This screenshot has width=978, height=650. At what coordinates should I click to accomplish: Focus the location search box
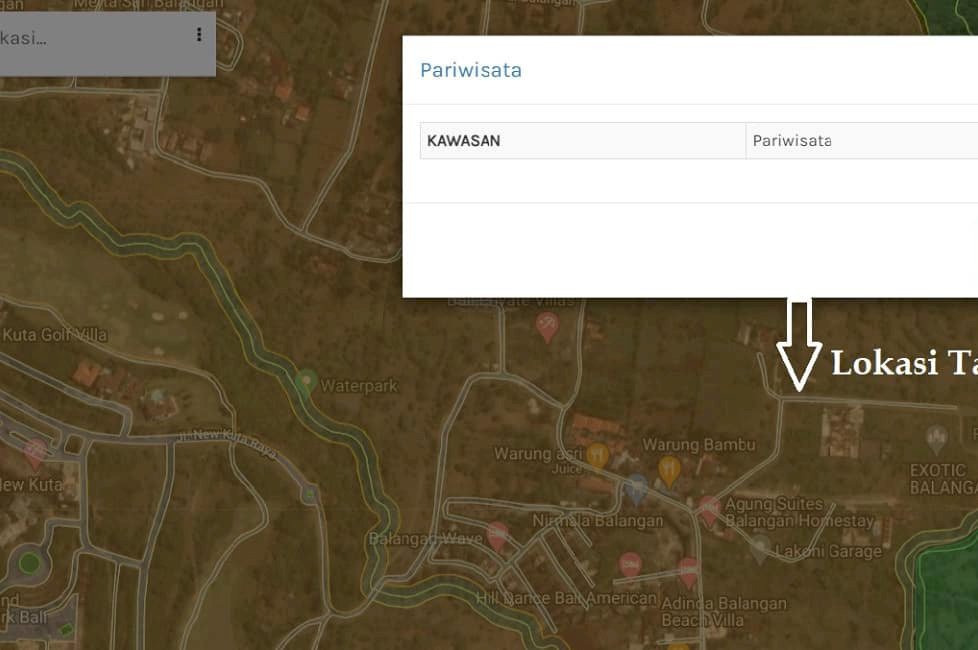pos(90,39)
